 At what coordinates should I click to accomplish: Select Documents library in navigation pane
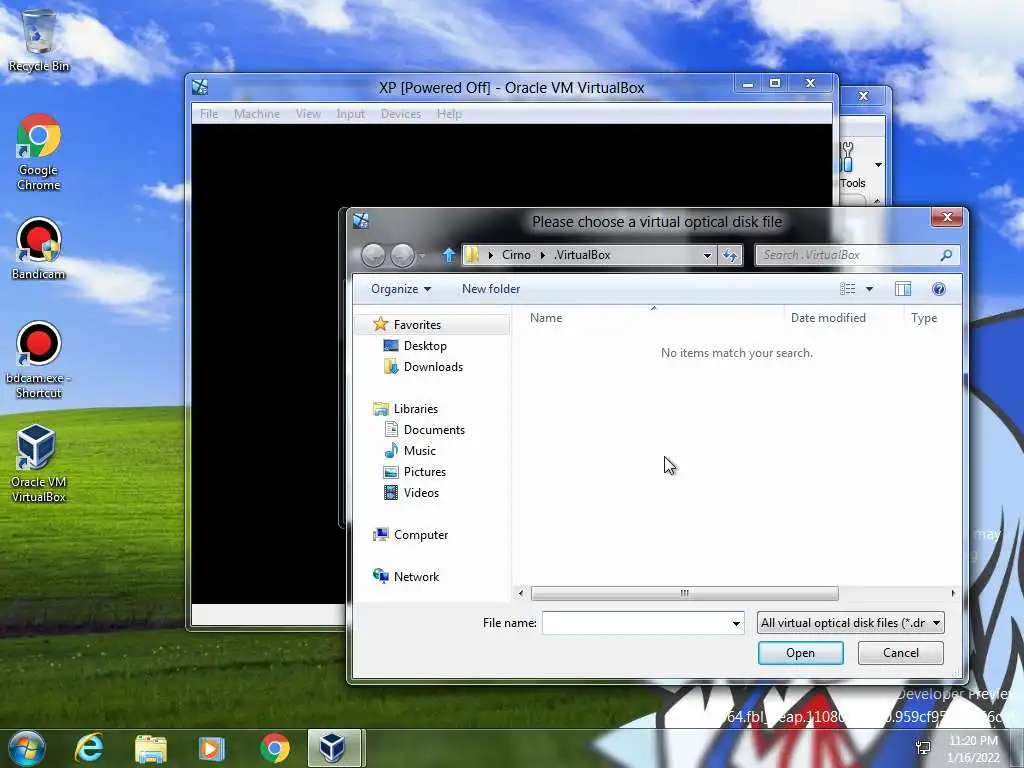[x=434, y=430]
